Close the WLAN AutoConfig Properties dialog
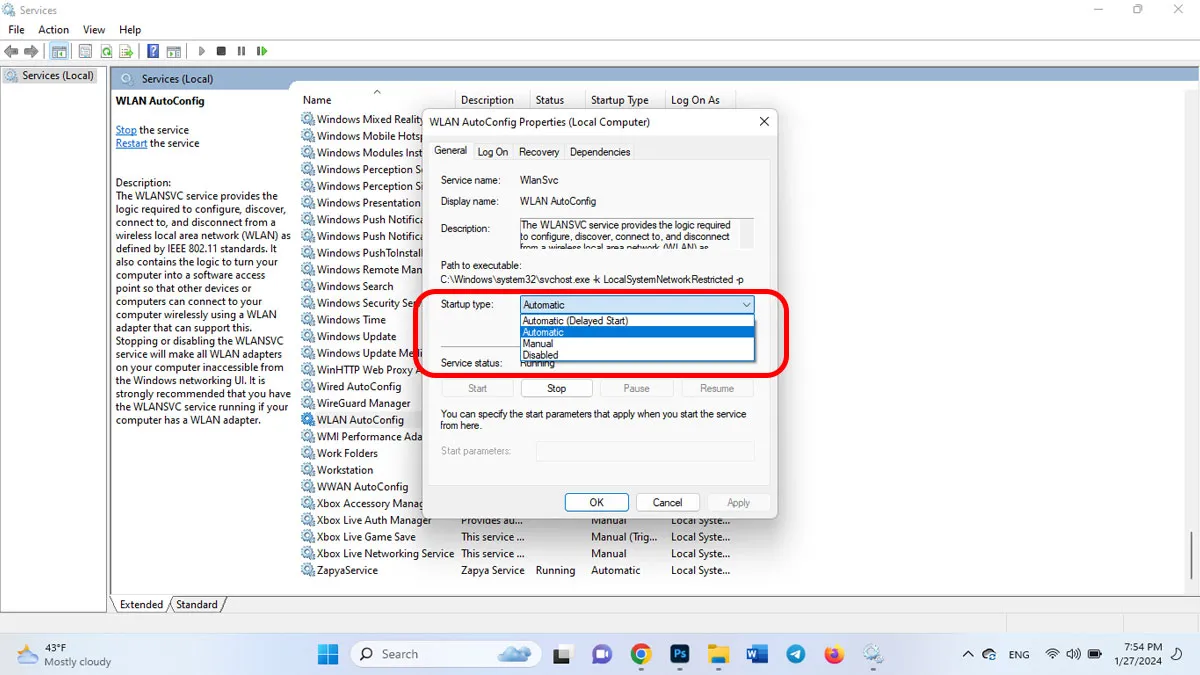This screenshot has height=675, width=1200. click(764, 122)
